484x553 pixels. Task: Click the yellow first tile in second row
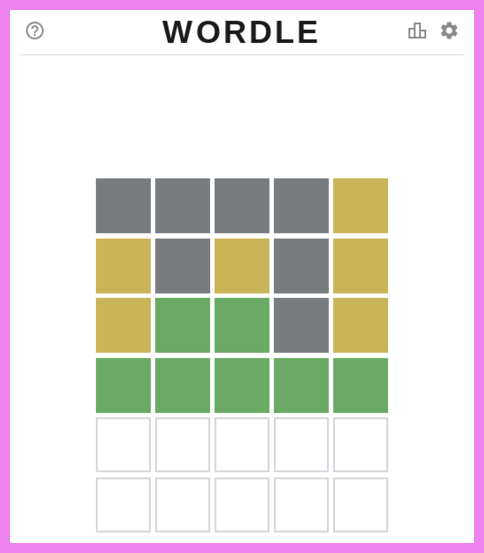point(123,266)
